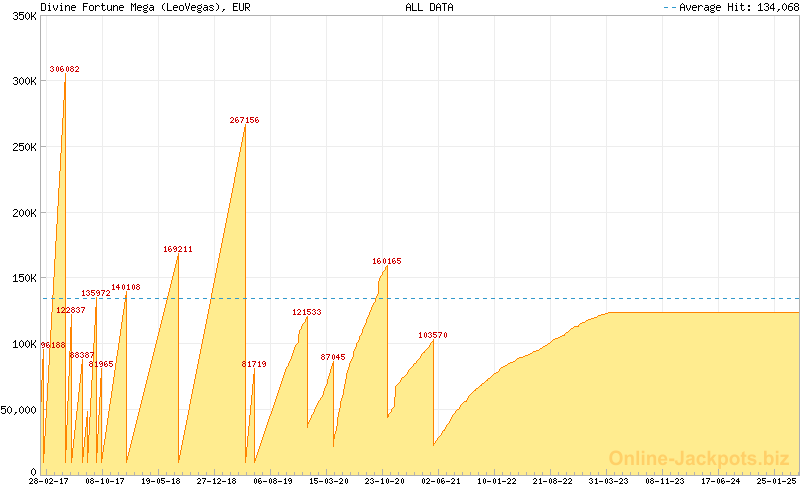Click the 350K y-axis label
This screenshot has height=490, width=800.
coord(22,17)
